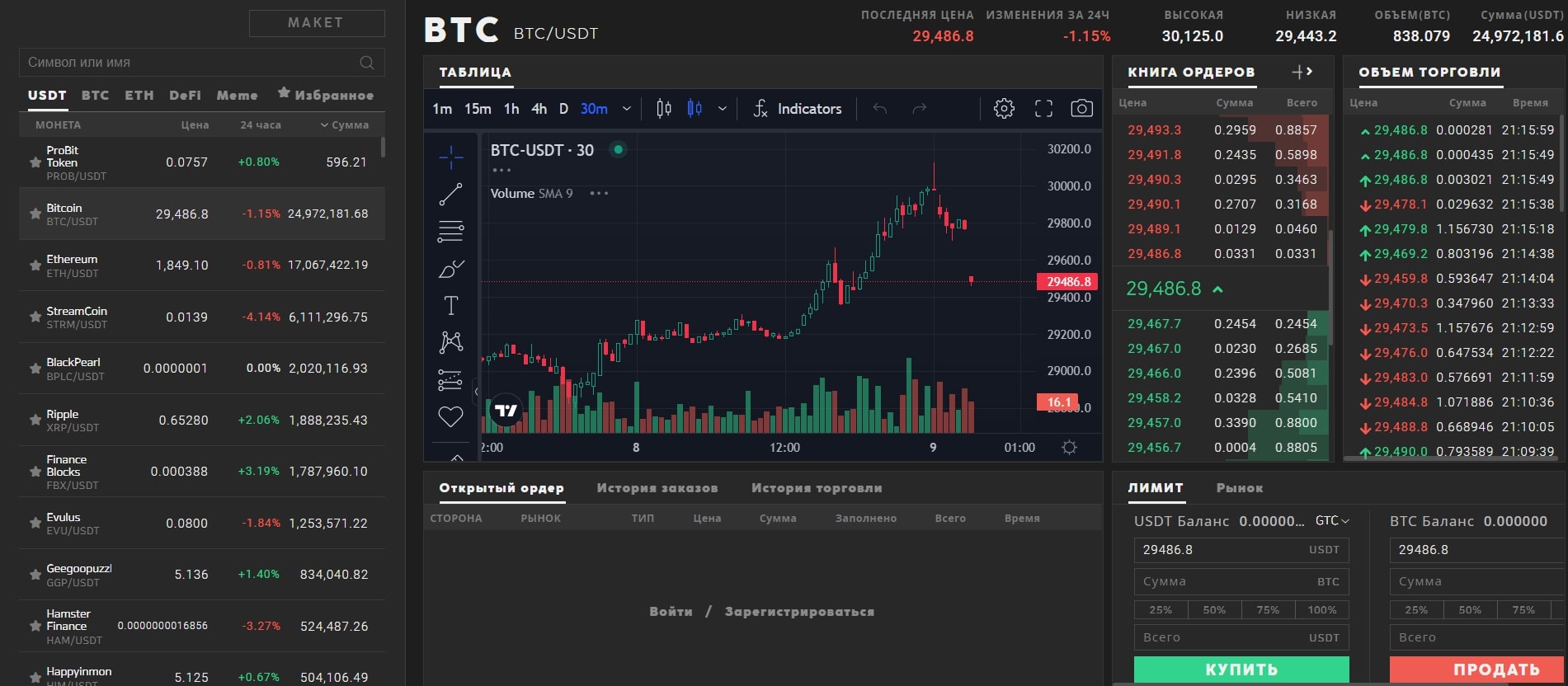Select the candlestick chart style icon
Viewport: 1568px width, 686px height.
point(695,109)
